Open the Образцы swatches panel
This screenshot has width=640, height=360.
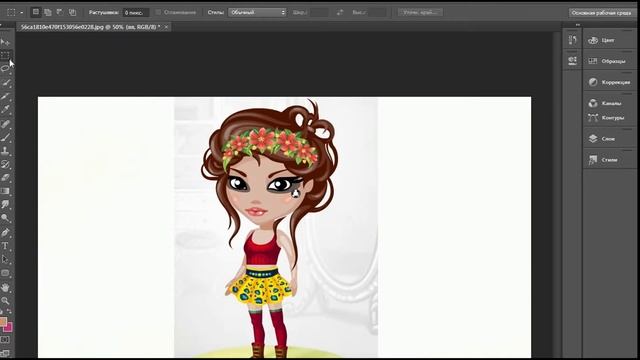(607, 61)
